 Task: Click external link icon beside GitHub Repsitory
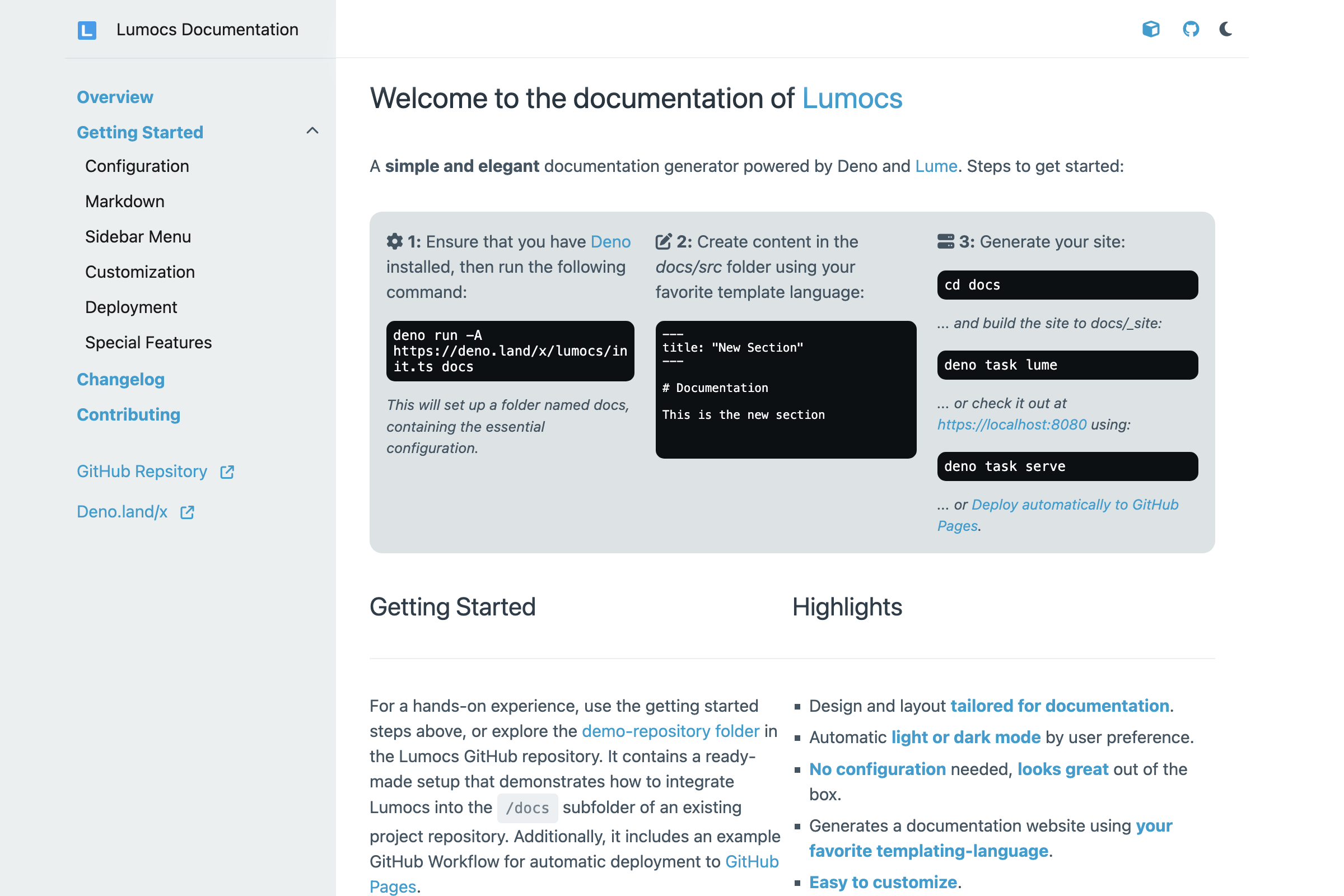pyautogui.click(x=227, y=472)
